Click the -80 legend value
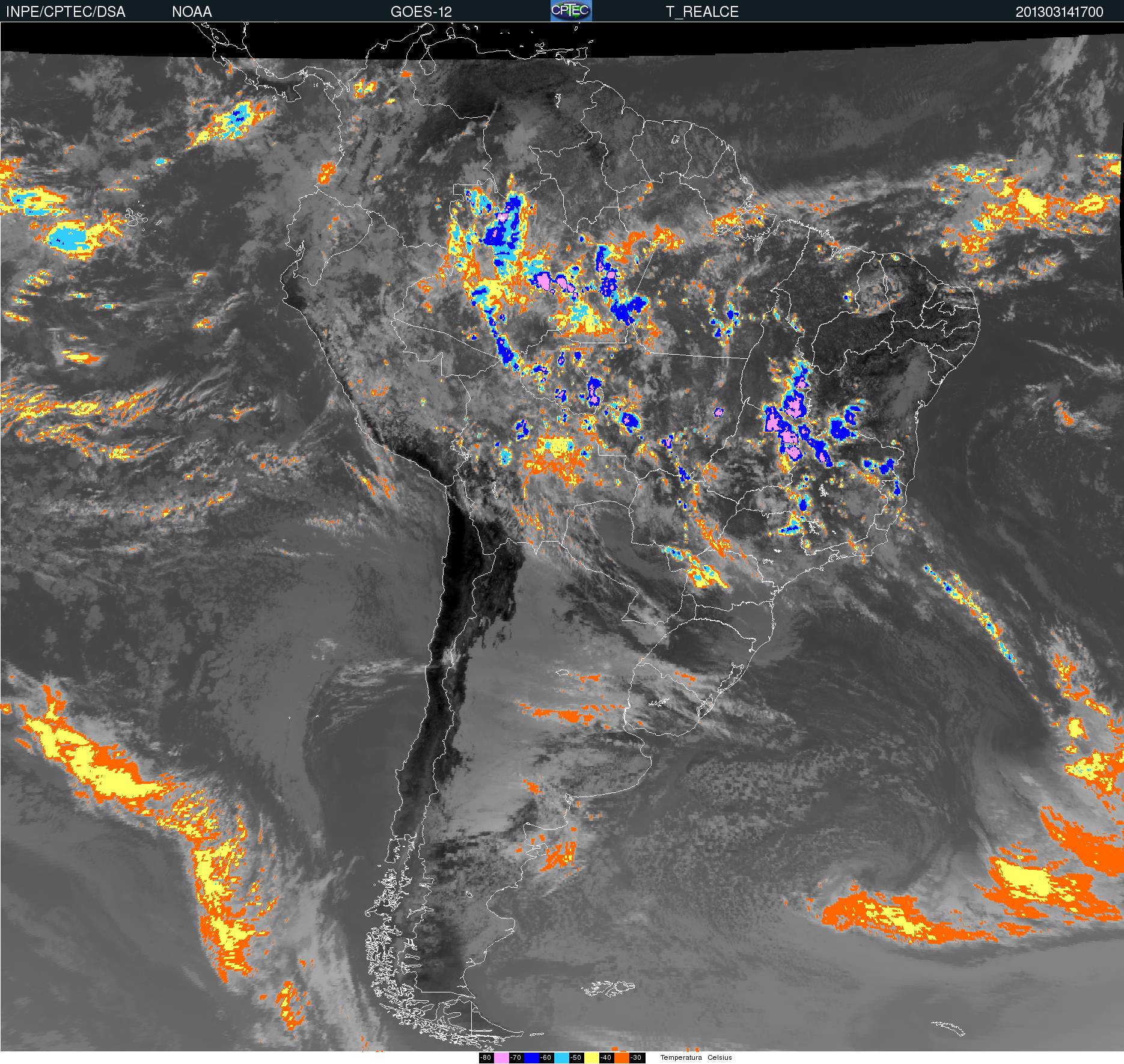This screenshot has height=1064, width=1124. (x=486, y=1058)
